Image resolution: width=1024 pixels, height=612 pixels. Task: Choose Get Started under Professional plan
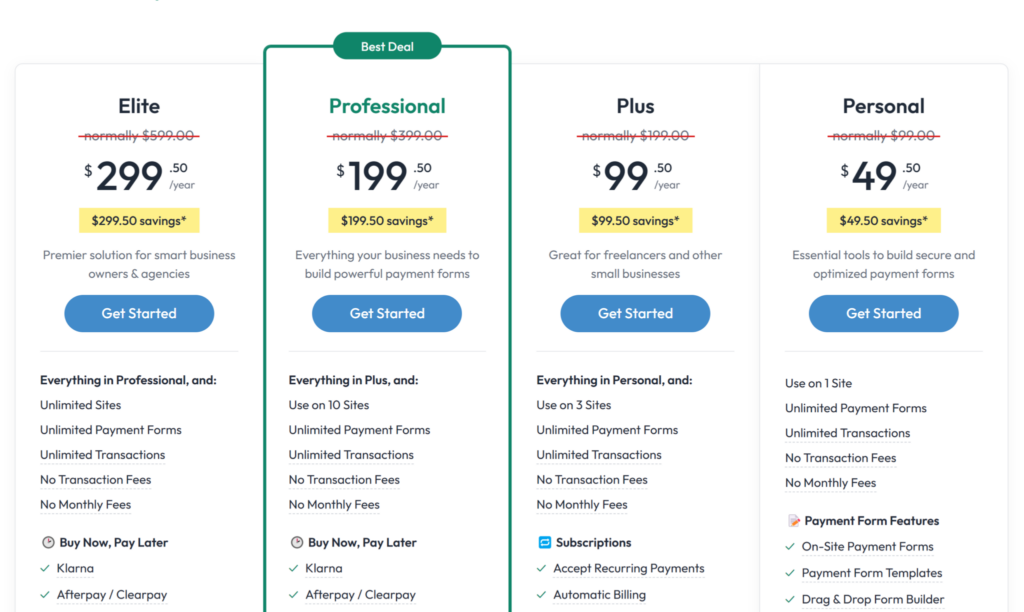tap(387, 314)
